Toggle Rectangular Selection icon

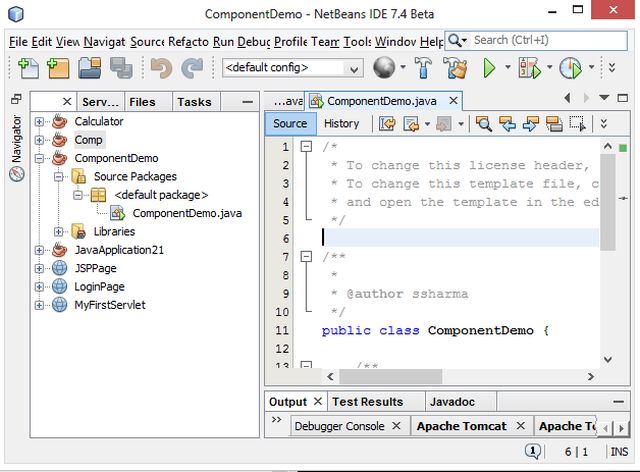point(578,124)
